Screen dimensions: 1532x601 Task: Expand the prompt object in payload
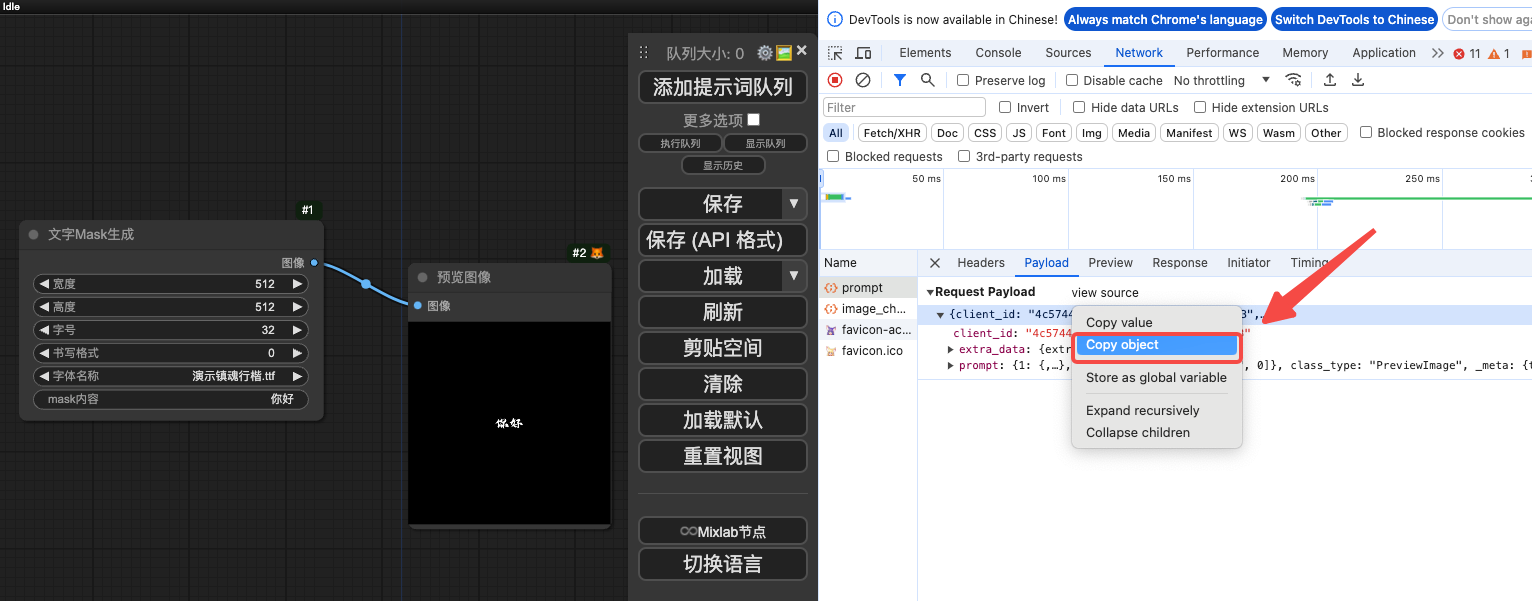pyautogui.click(x=951, y=366)
